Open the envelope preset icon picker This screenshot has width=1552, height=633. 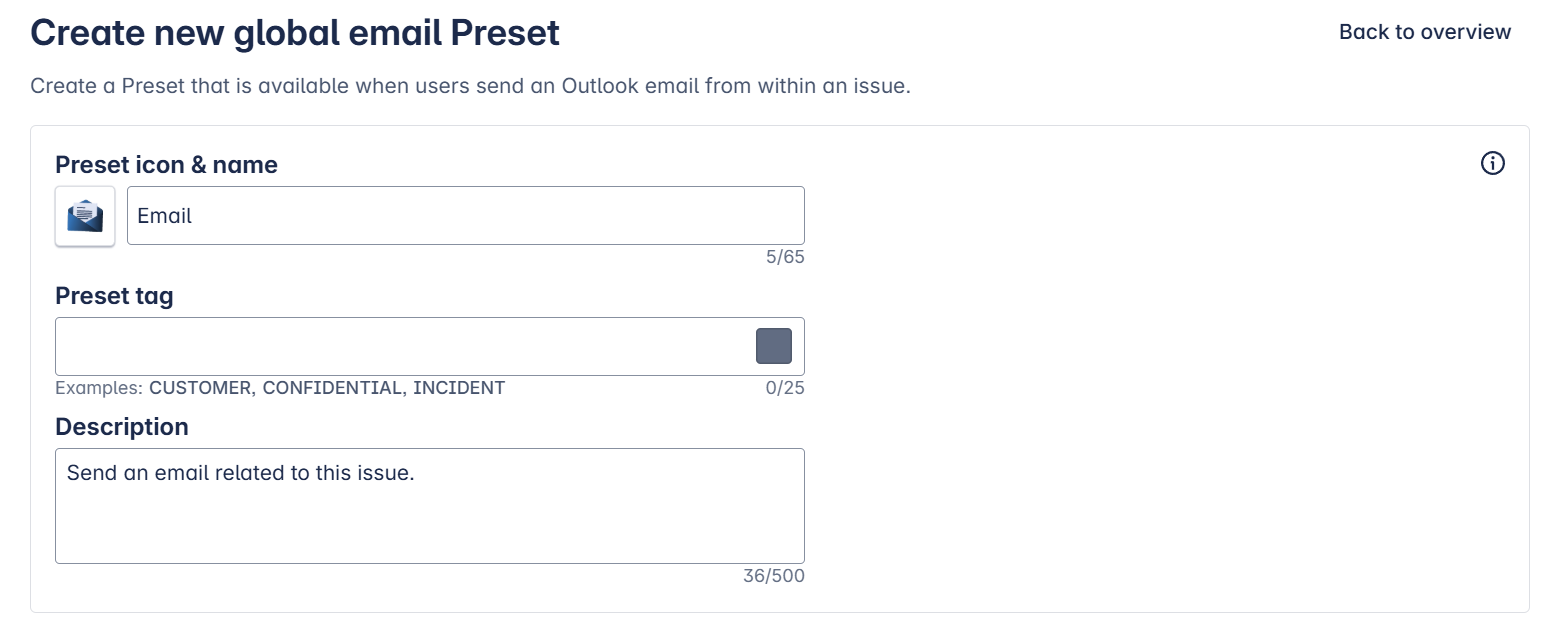pos(85,216)
